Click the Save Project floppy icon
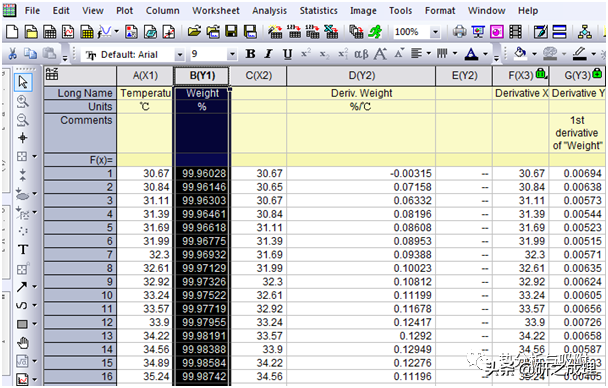 click(231, 31)
